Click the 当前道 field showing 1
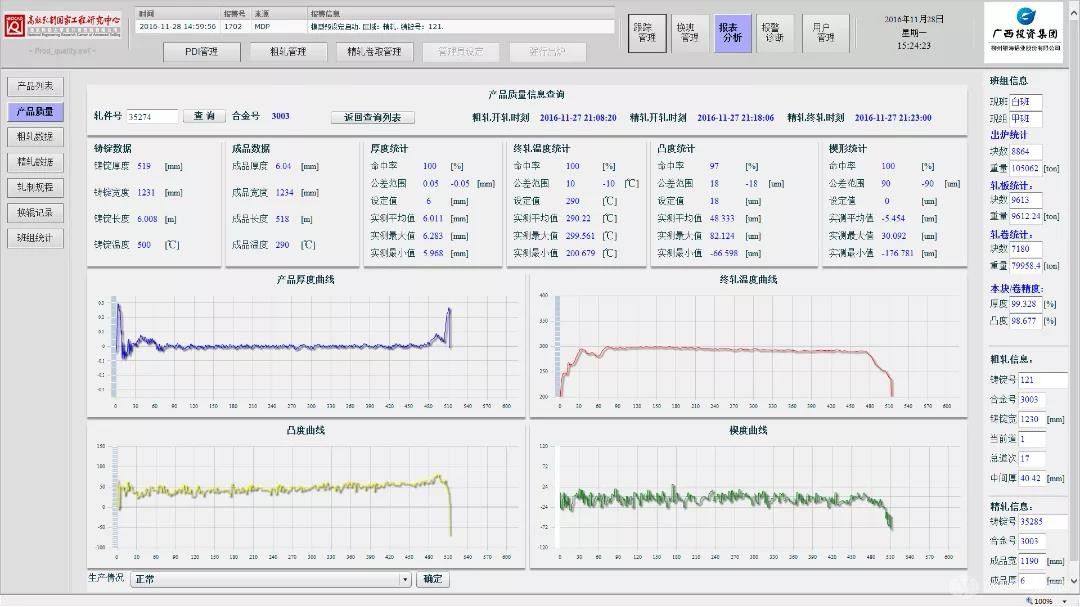 coord(1032,439)
